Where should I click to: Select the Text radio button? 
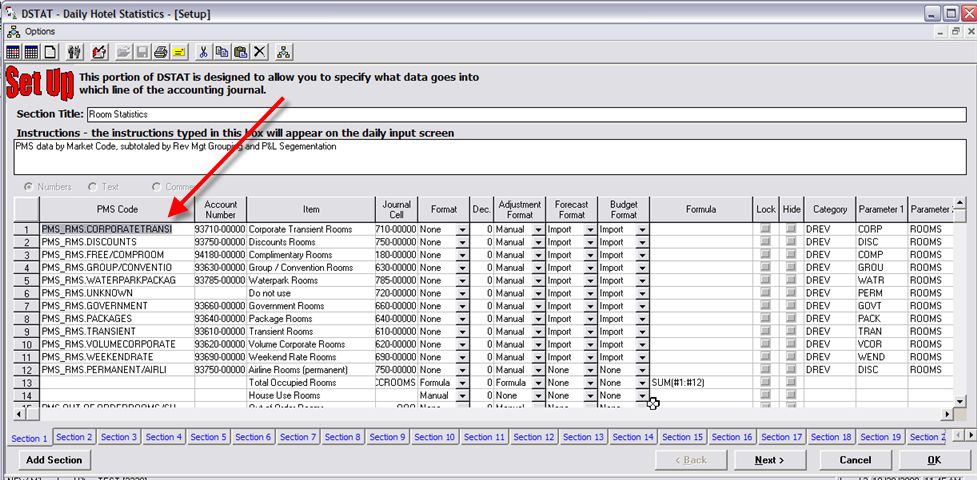coord(92,186)
